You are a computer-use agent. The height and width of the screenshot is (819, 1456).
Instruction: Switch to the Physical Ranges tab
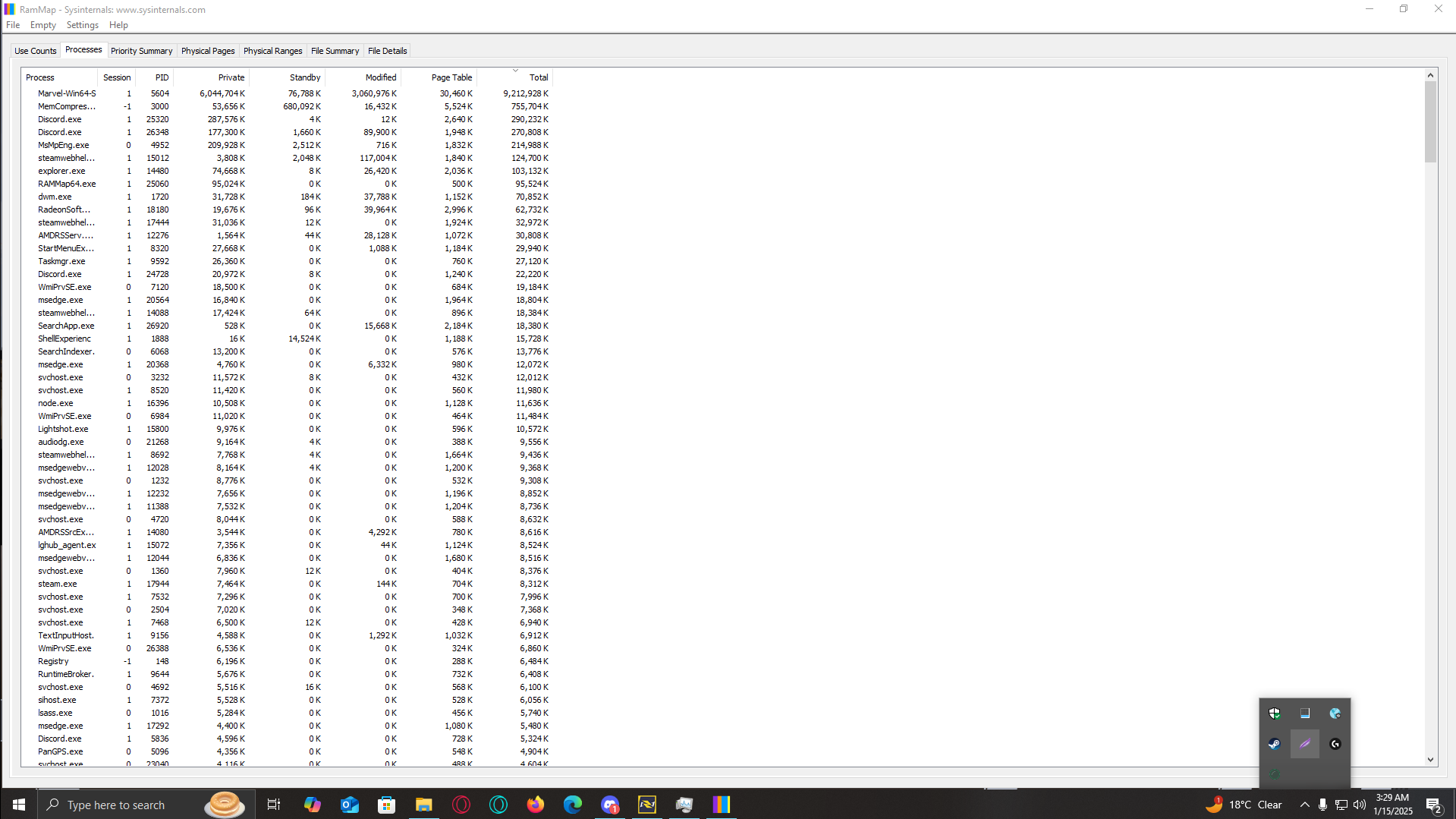tap(272, 51)
